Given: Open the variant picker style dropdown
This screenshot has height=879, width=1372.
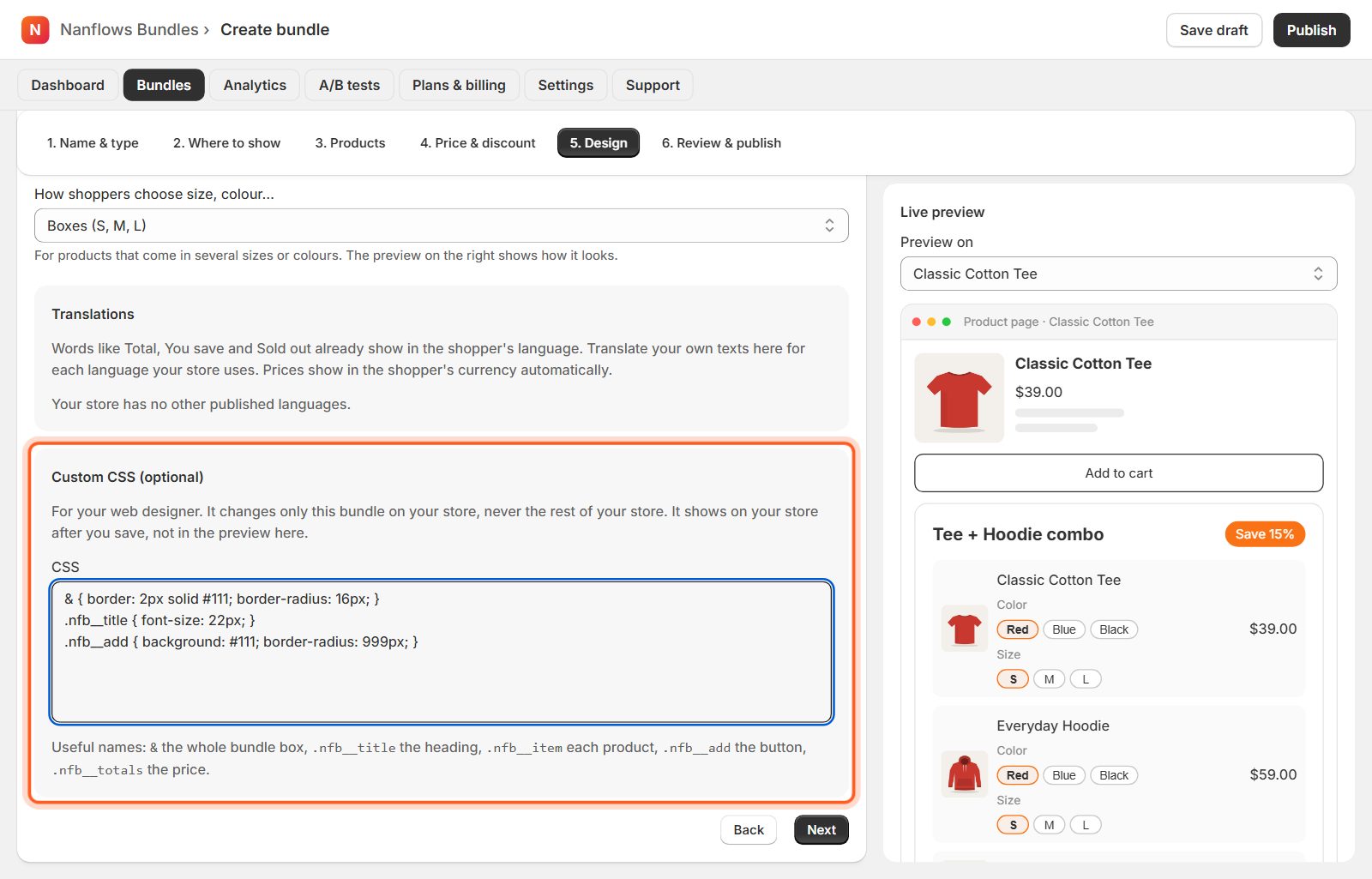Looking at the screenshot, I should tap(442, 226).
